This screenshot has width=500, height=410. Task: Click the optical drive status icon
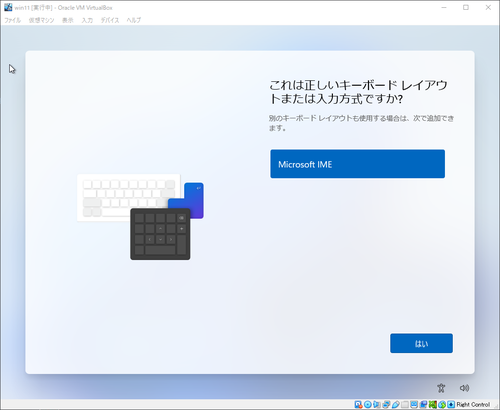click(x=368, y=405)
